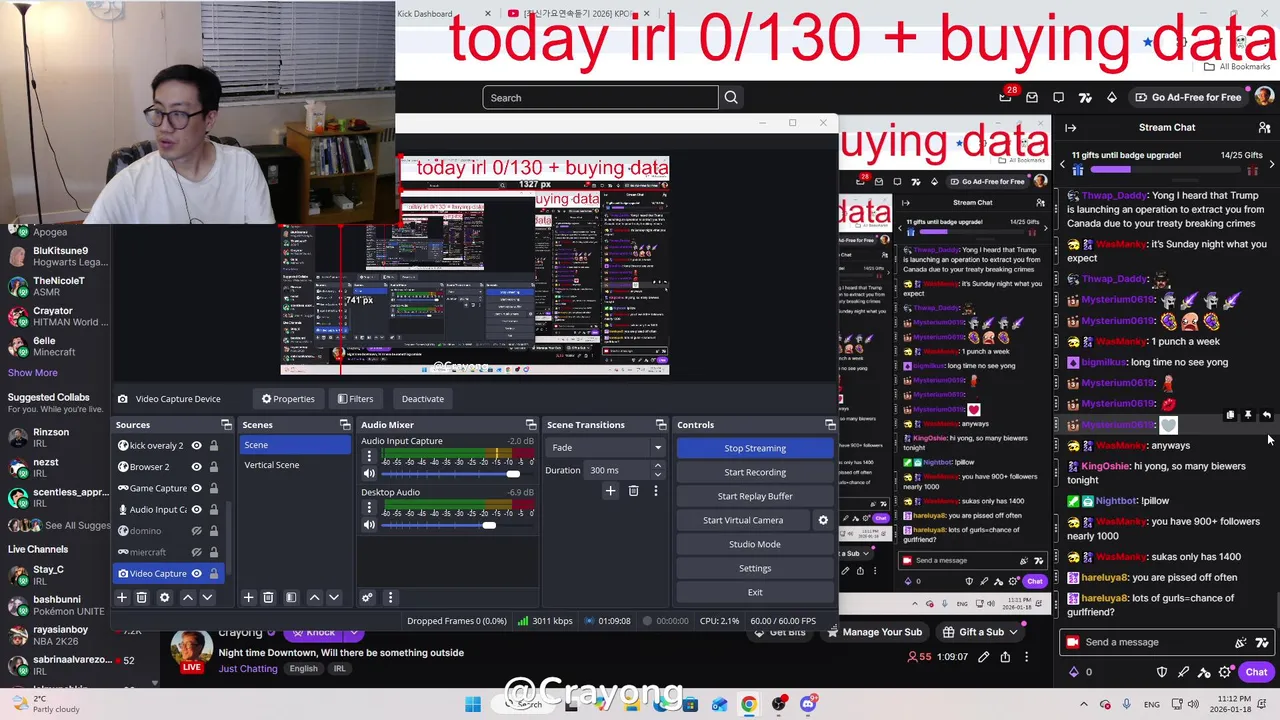Open chat shield mode icon
Screen dimensions: 1280x720
point(1162,672)
